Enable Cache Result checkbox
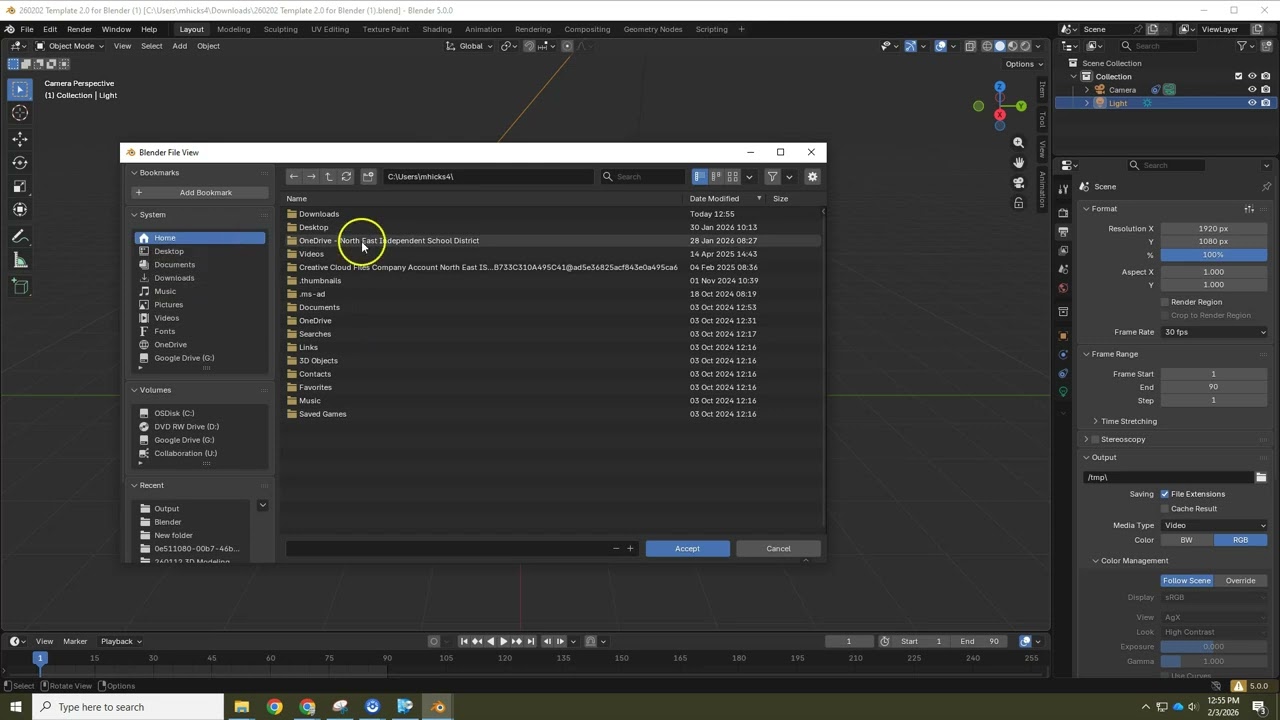The height and width of the screenshot is (720, 1280). coord(1165,509)
